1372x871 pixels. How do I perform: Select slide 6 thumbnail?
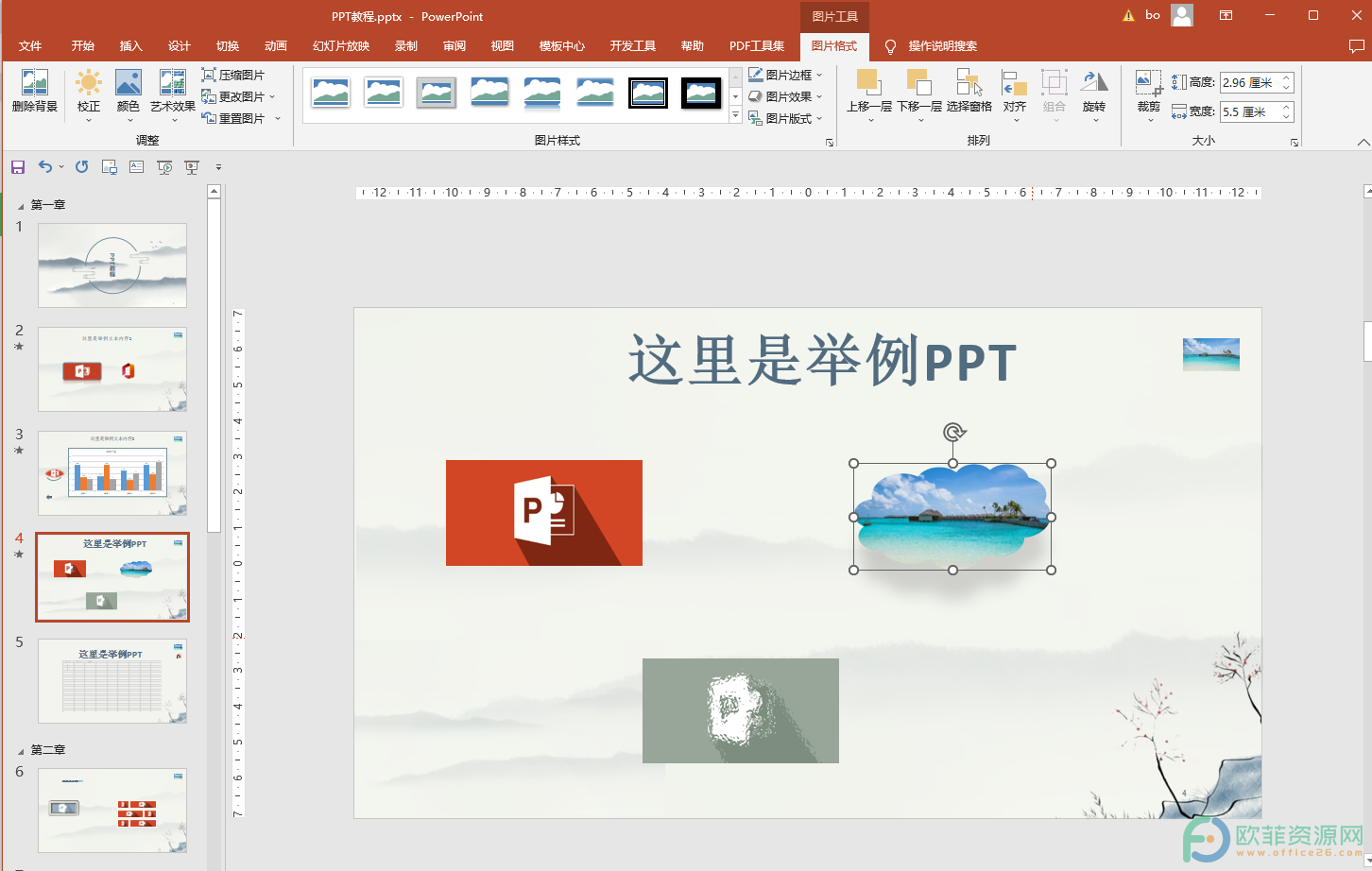click(112, 811)
